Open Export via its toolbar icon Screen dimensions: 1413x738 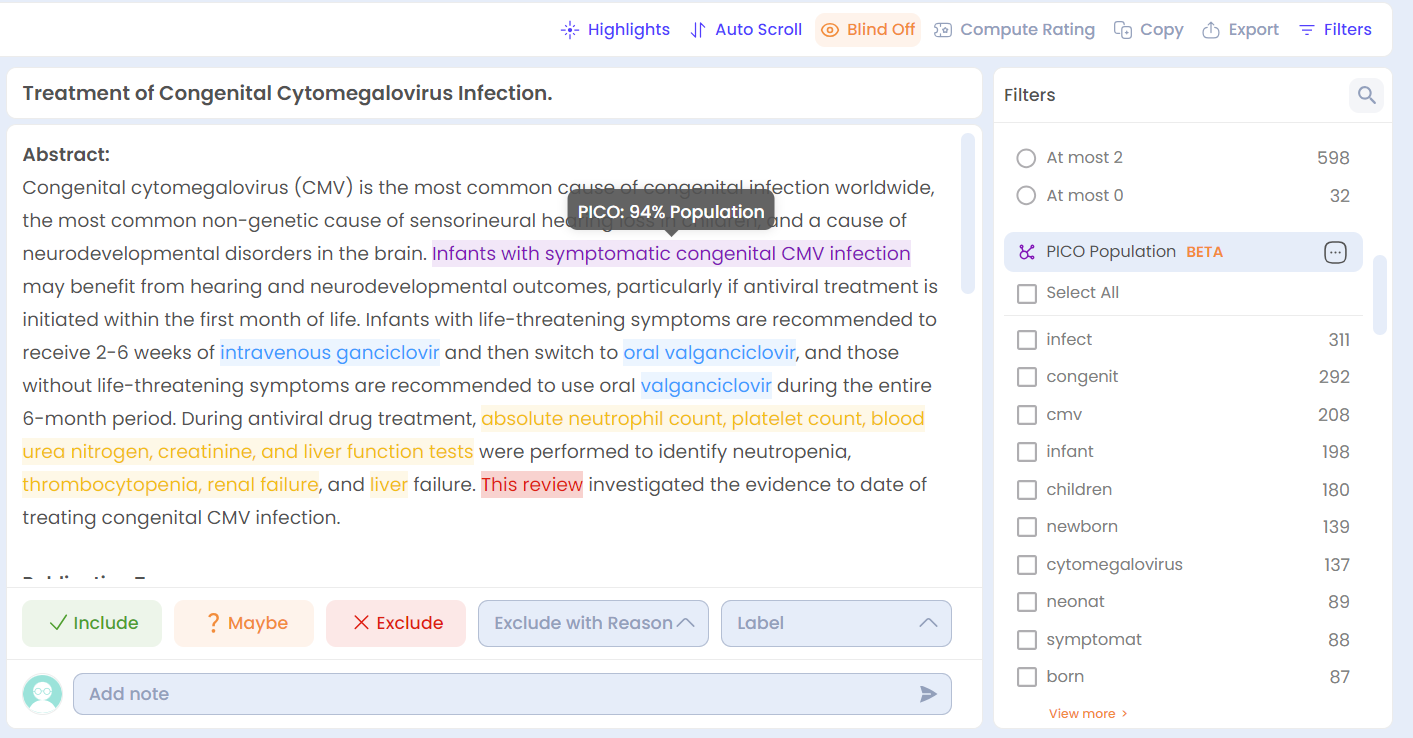tap(1211, 29)
